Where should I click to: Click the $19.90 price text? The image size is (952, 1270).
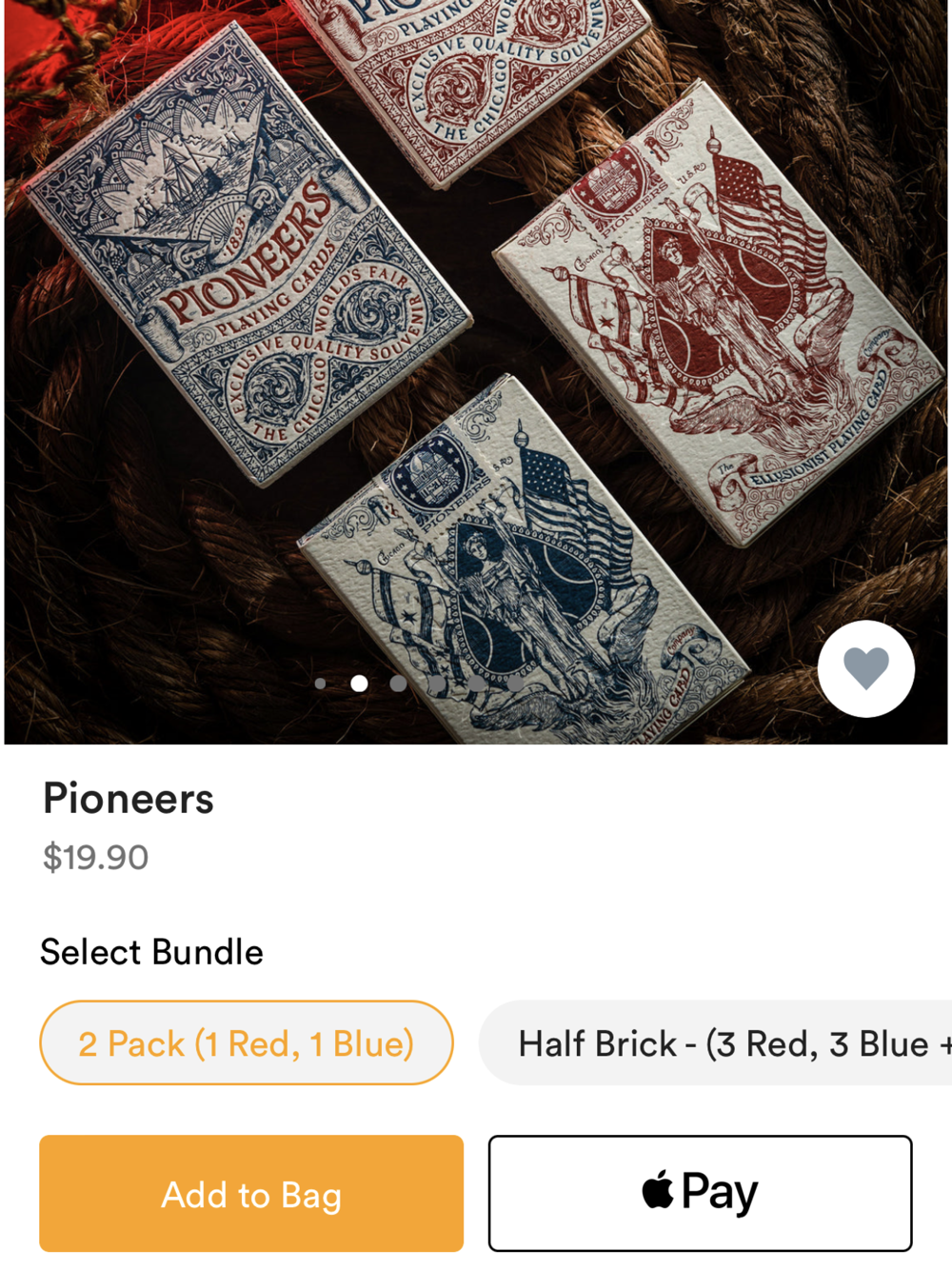tap(95, 857)
